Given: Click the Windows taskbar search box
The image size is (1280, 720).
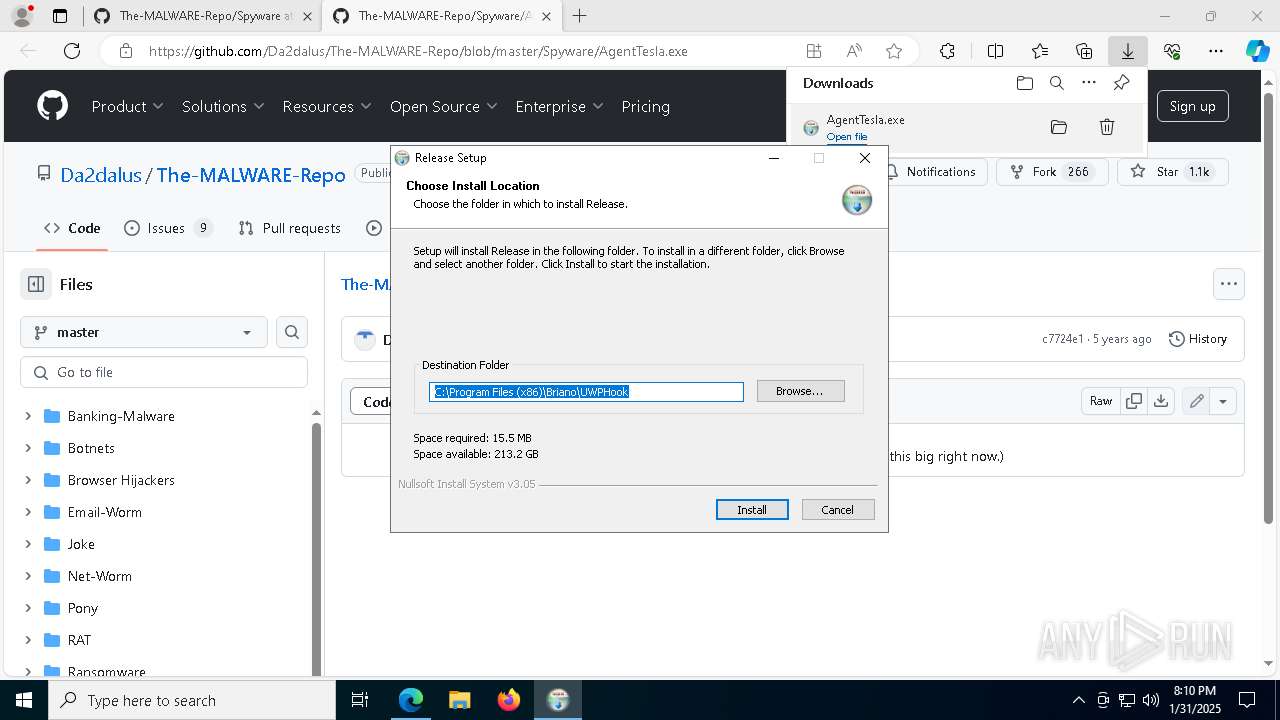Looking at the screenshot, I should (x=192, y=700).
